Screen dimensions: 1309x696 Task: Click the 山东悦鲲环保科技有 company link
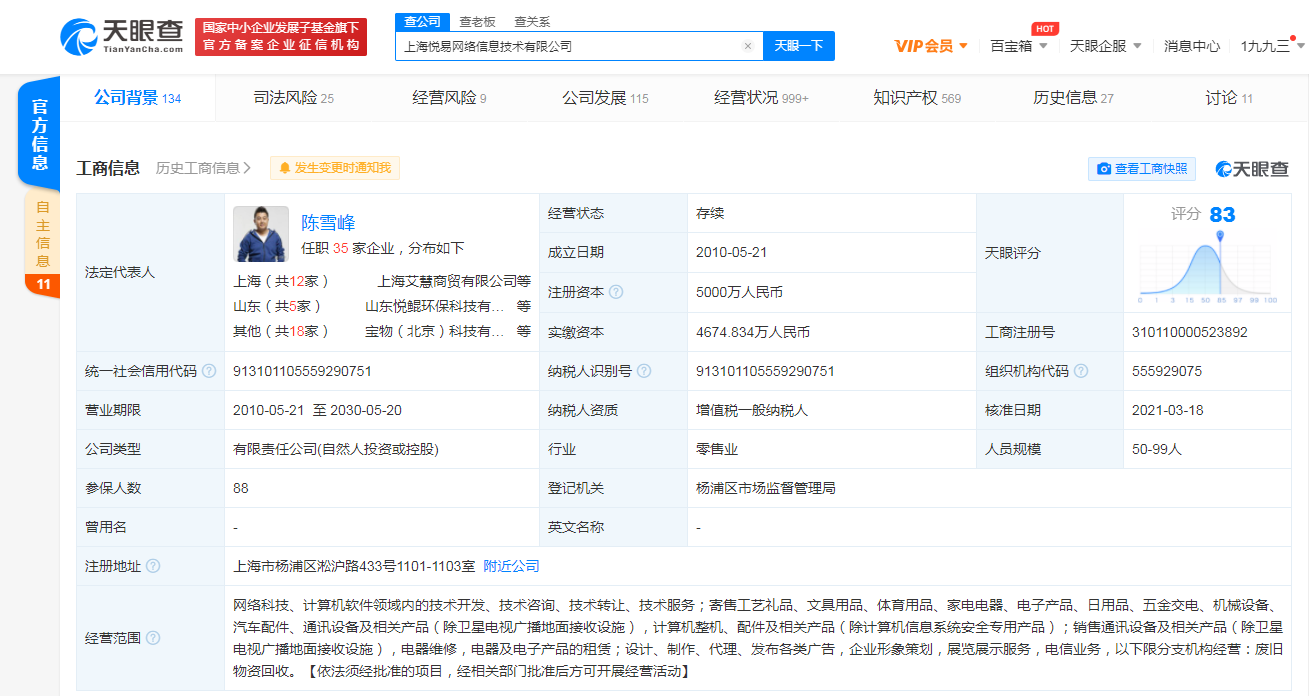[435, 306]
